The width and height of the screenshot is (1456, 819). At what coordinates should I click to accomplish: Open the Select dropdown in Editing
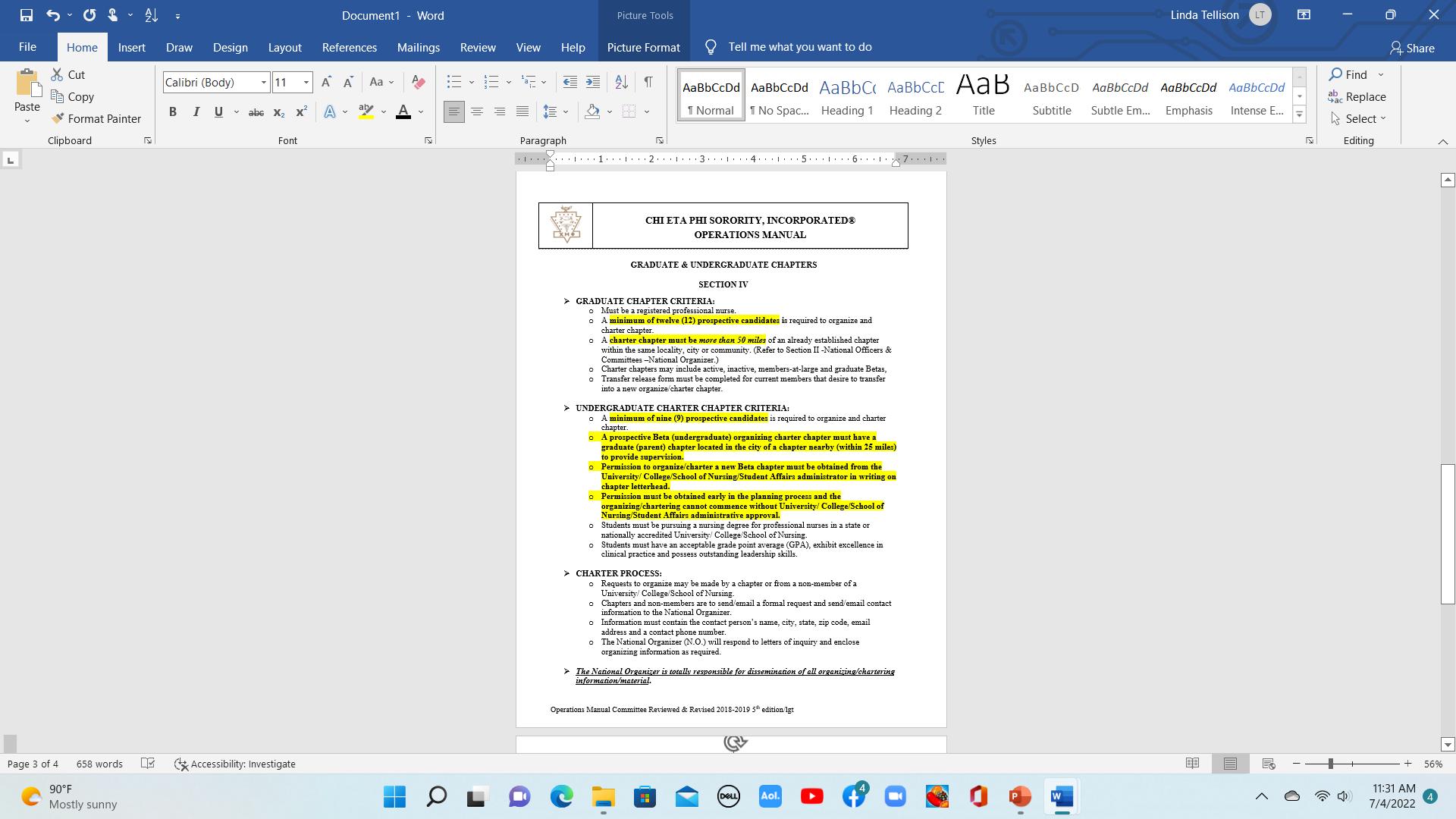click(x=1358, y=118)
